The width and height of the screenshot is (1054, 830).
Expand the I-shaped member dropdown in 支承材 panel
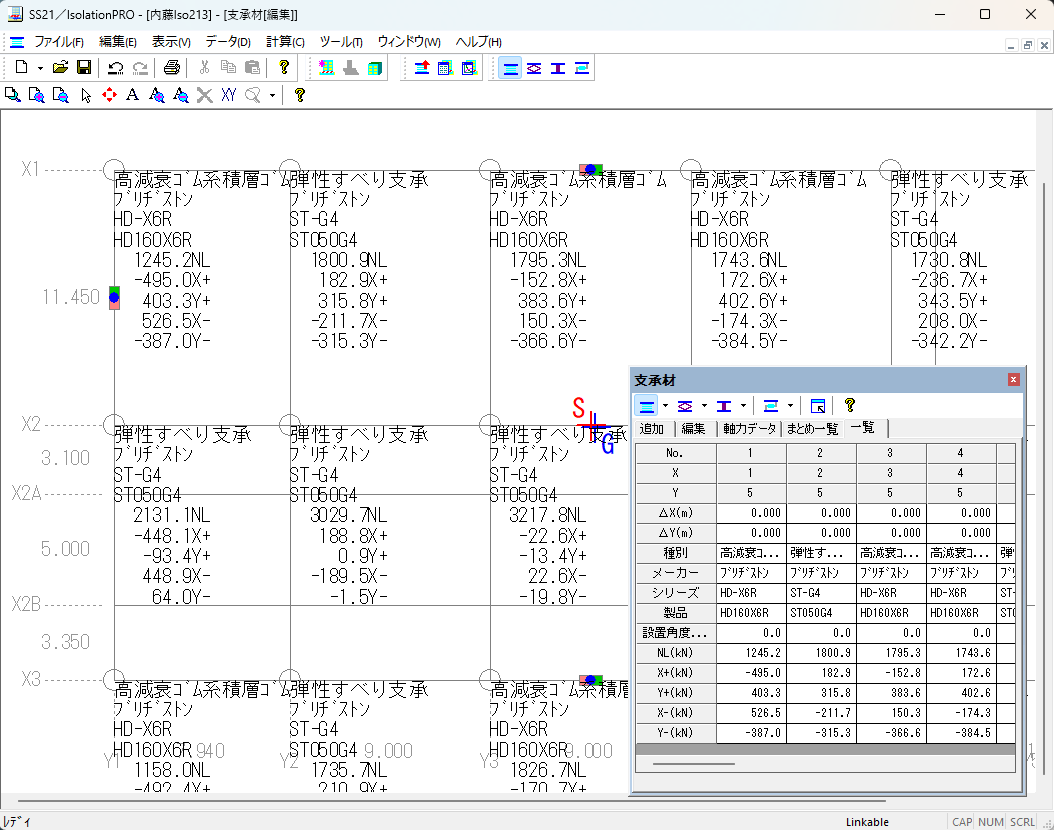(x=743, y=406)
